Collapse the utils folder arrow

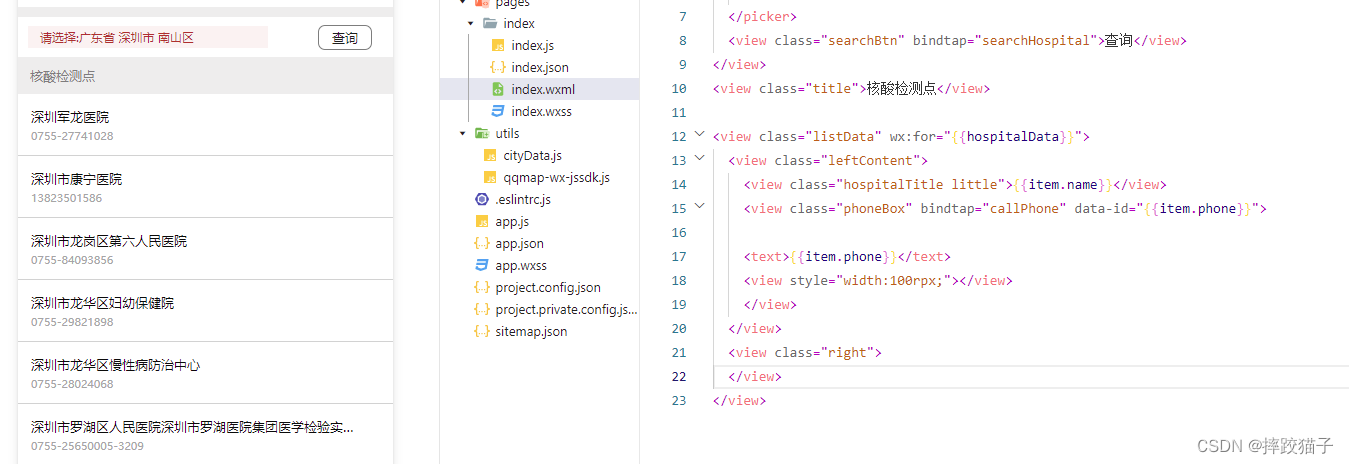(463, 134)
